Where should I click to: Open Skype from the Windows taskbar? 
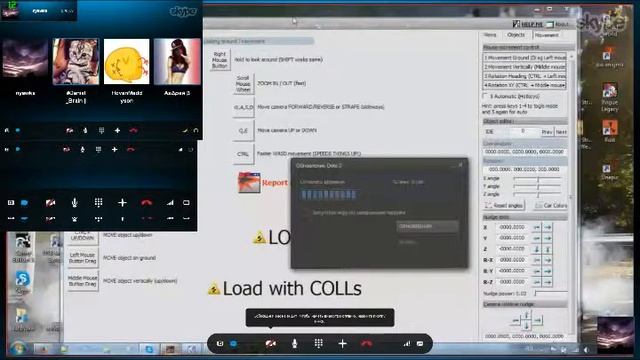(149, 349)
